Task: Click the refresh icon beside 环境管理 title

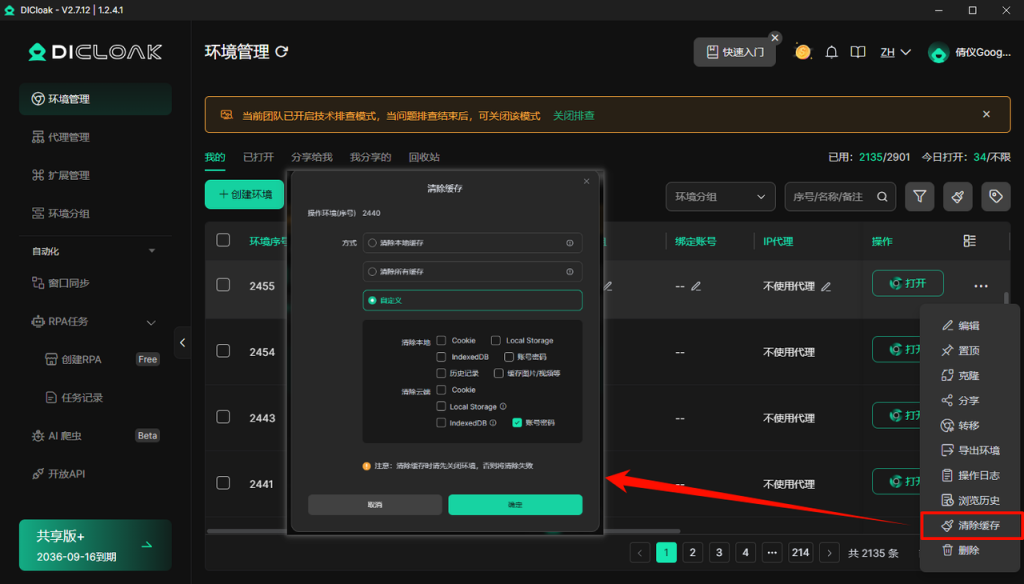Action: tap(282, 52)
